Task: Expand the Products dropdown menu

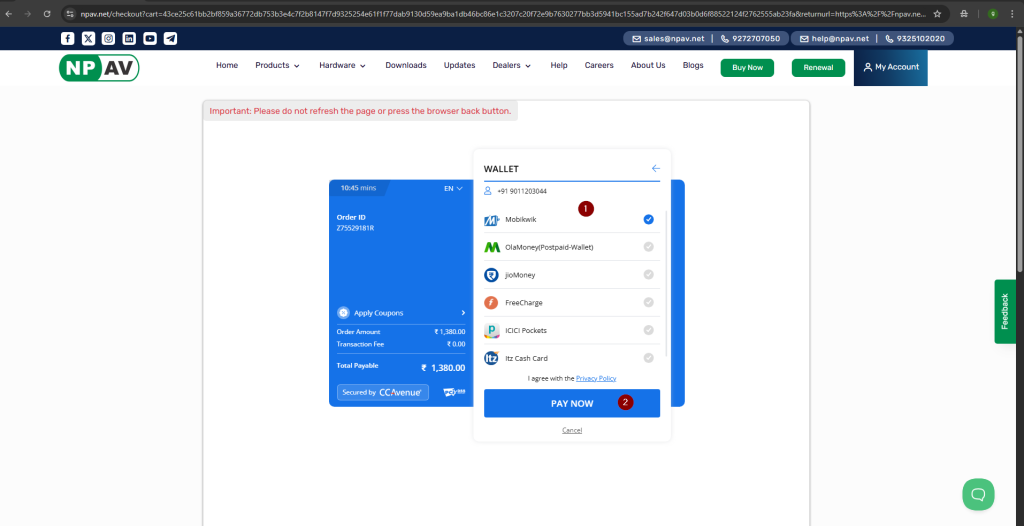Action: (x=277, y=66)
